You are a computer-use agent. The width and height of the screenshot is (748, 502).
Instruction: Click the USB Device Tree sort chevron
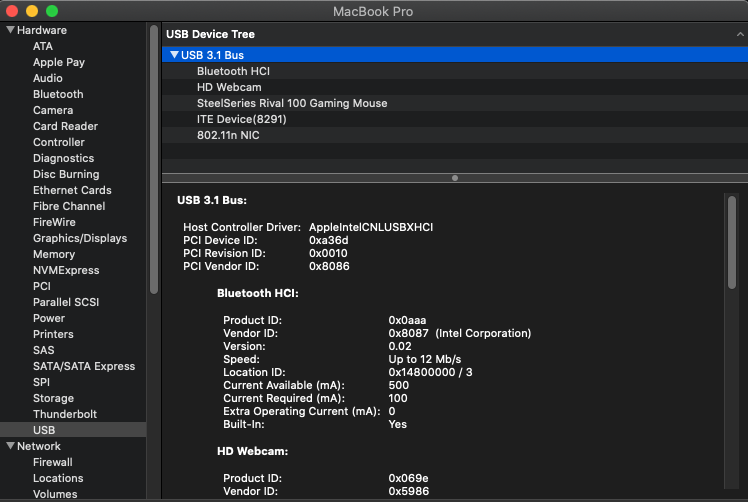[x=738, y=34]
